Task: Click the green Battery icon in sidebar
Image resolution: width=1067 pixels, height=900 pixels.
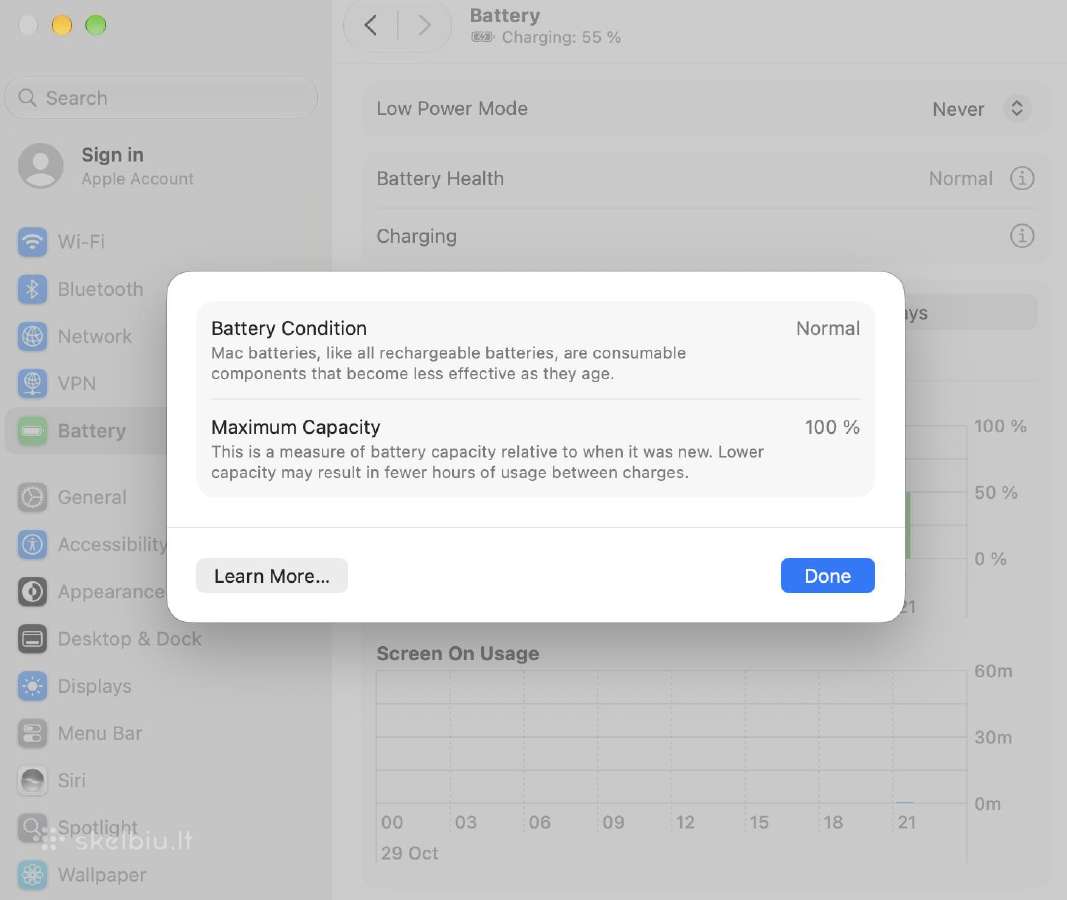Action: click(x=32, y=431)
